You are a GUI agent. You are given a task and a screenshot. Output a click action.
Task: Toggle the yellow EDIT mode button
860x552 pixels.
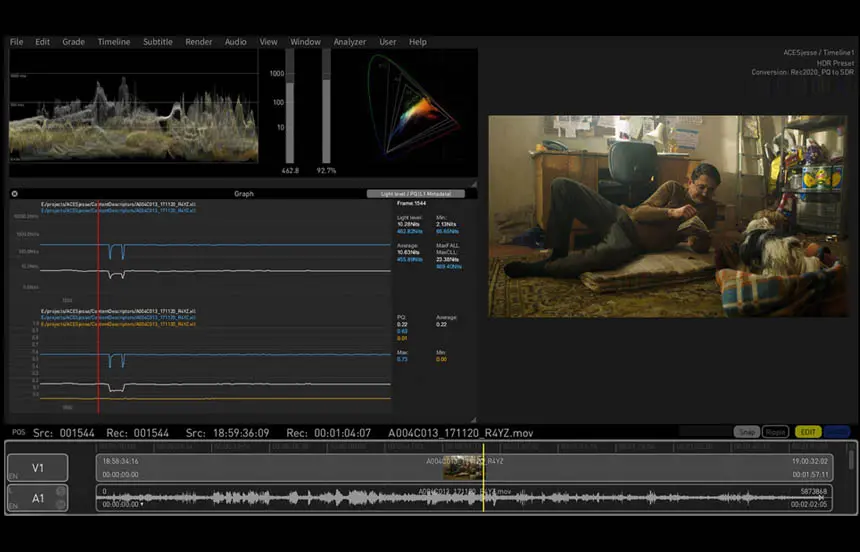[x=808, y=432]
